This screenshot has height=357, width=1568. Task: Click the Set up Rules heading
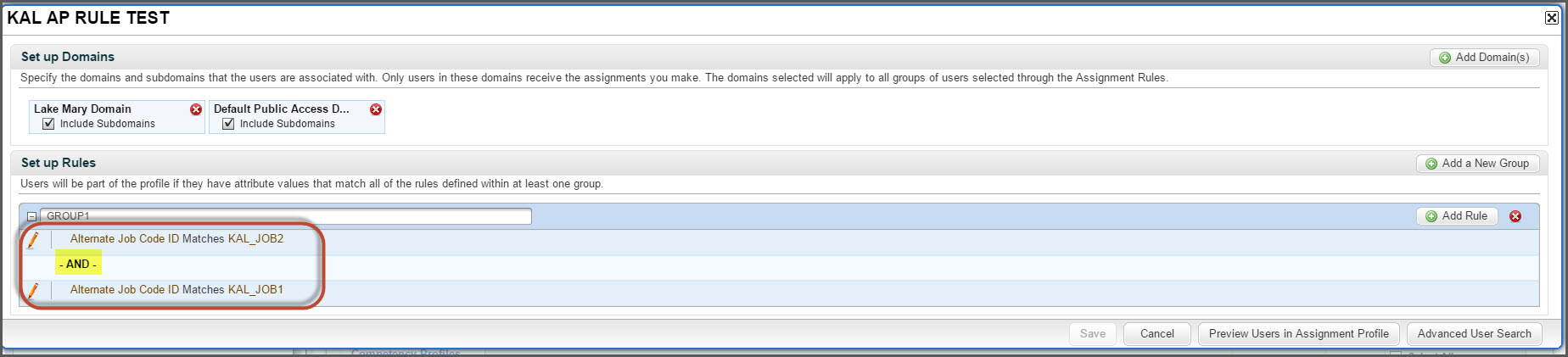(59, 163)
